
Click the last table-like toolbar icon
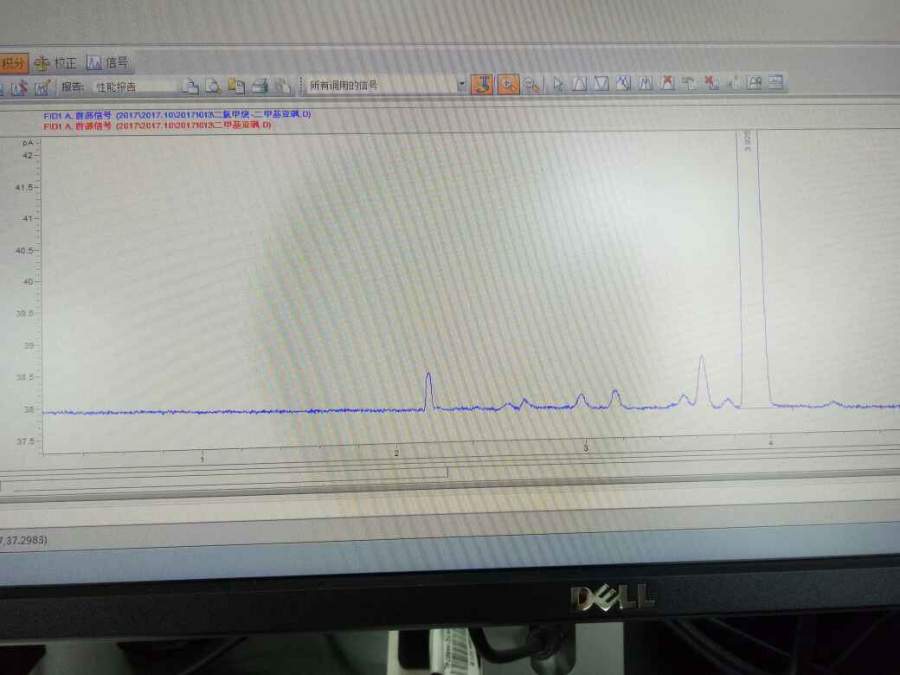(775, 82)
